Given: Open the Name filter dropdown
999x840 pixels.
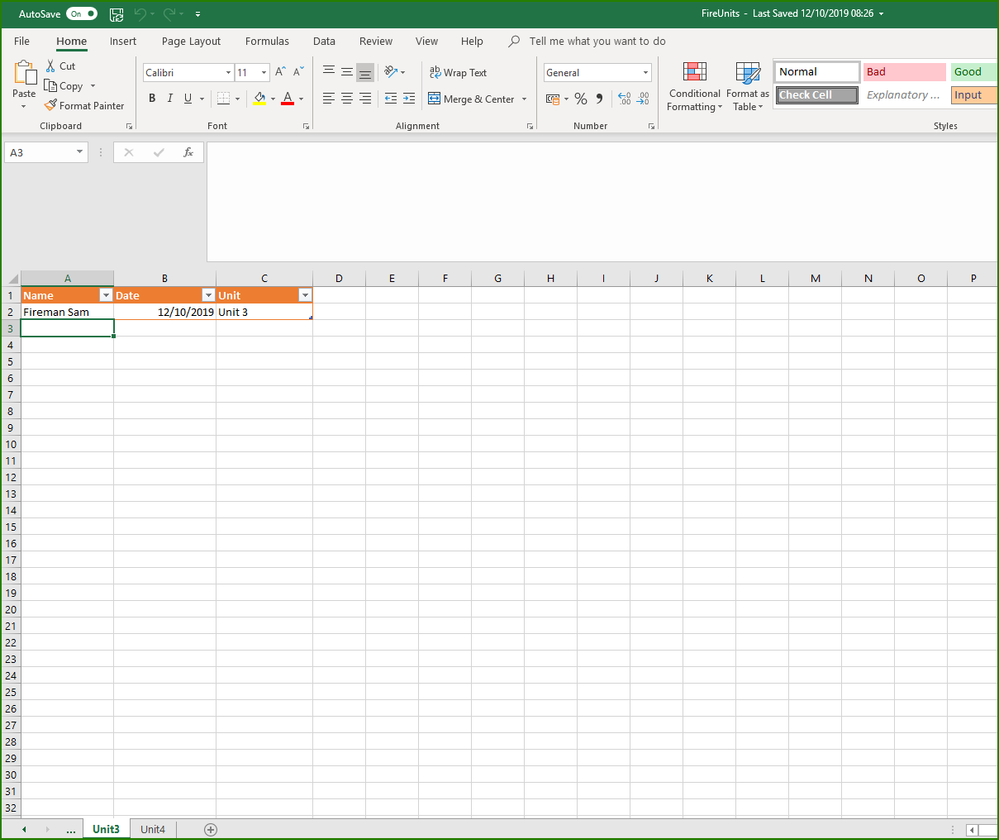Looking at the screenshot, I should tap(105, 295).
